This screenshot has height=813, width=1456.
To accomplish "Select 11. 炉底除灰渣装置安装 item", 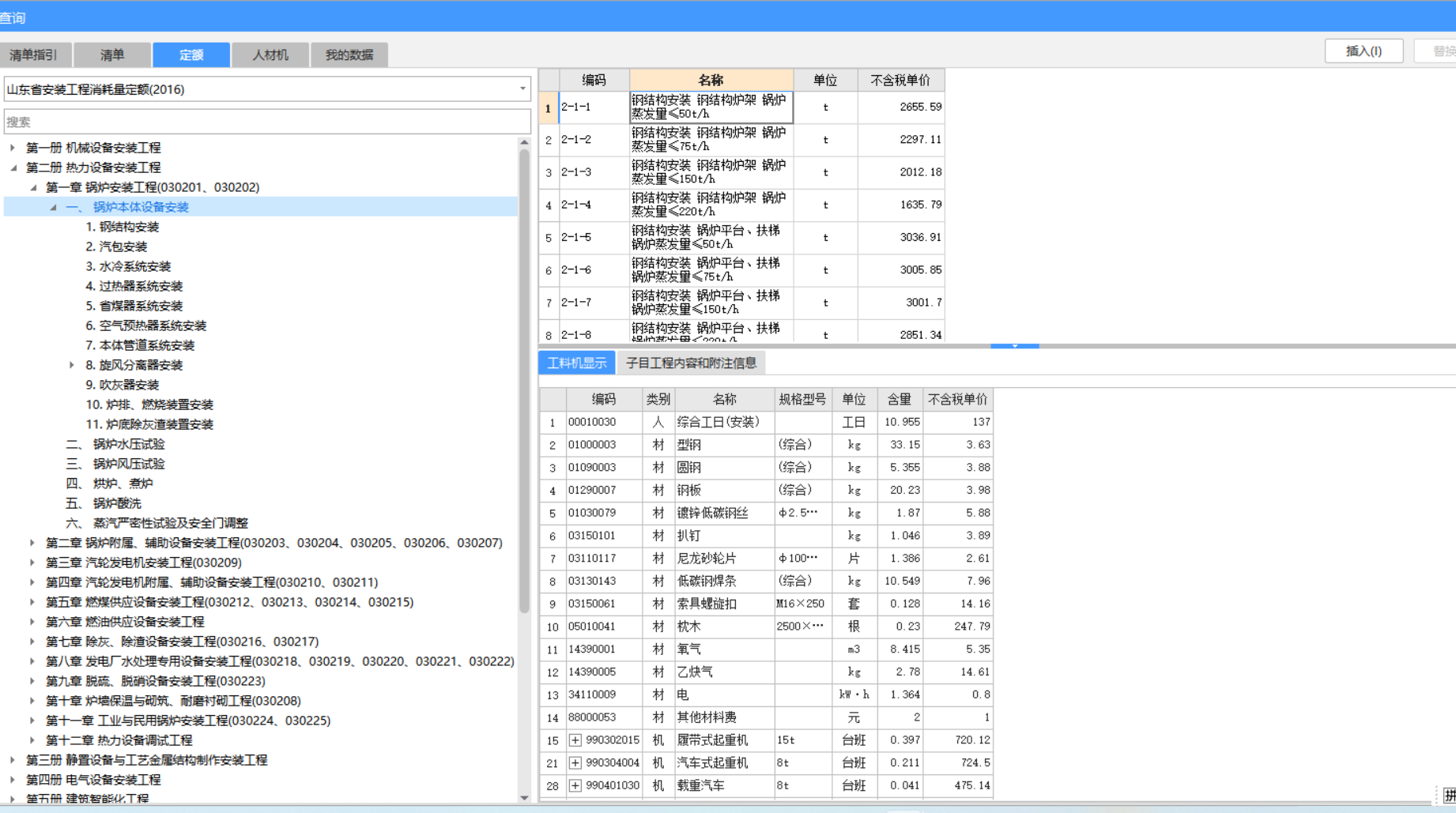I will (x=149, y=424).
